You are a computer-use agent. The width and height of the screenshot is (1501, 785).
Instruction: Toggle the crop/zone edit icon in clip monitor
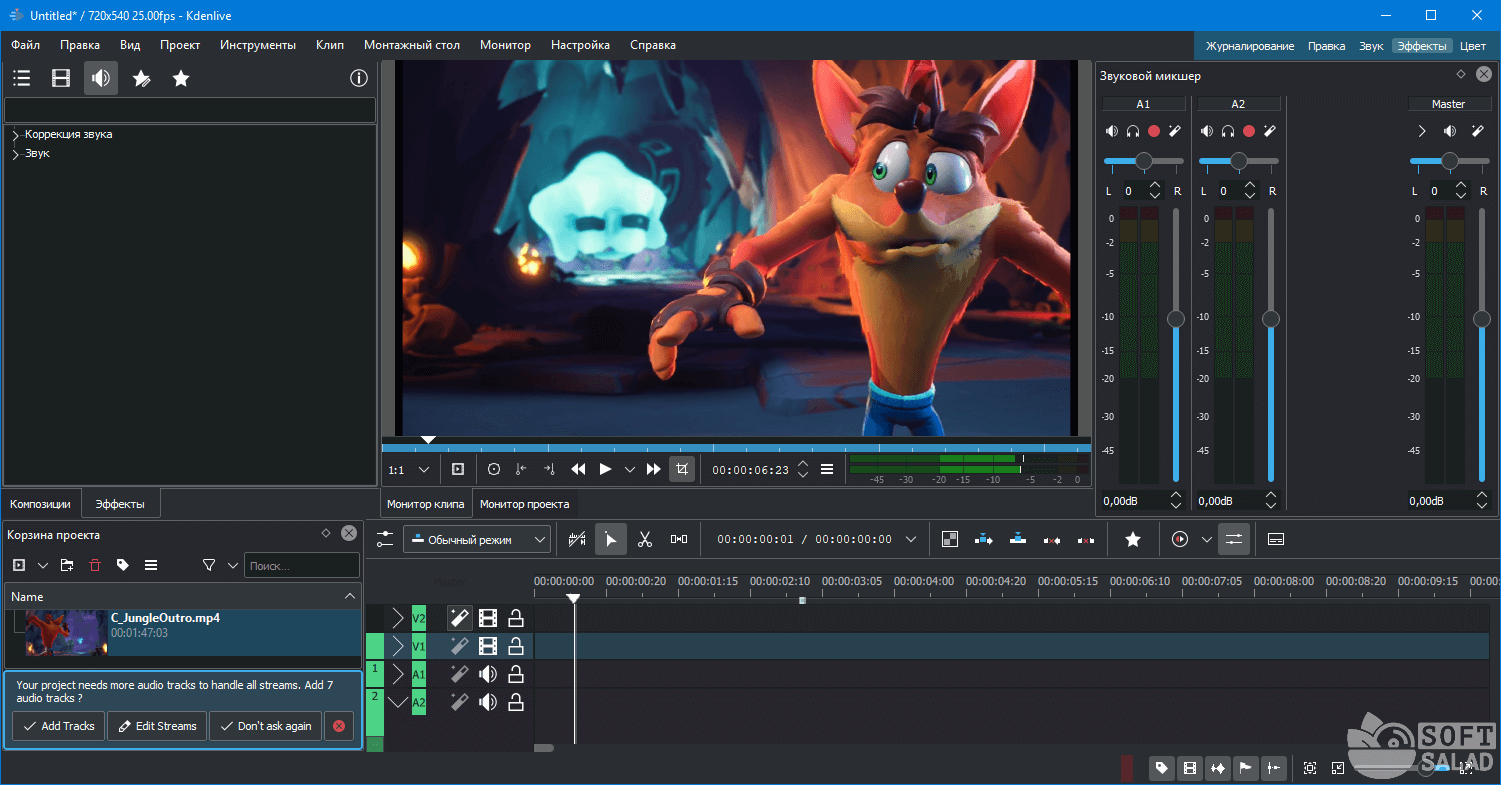[682, 469]
